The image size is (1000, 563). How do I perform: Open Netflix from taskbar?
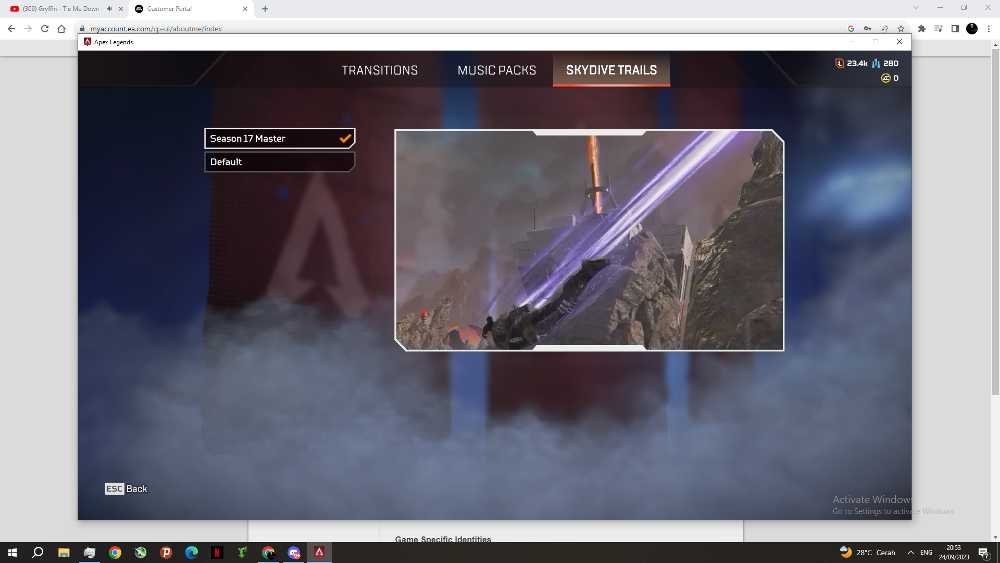pyautogui.click(x=217, y=552)
